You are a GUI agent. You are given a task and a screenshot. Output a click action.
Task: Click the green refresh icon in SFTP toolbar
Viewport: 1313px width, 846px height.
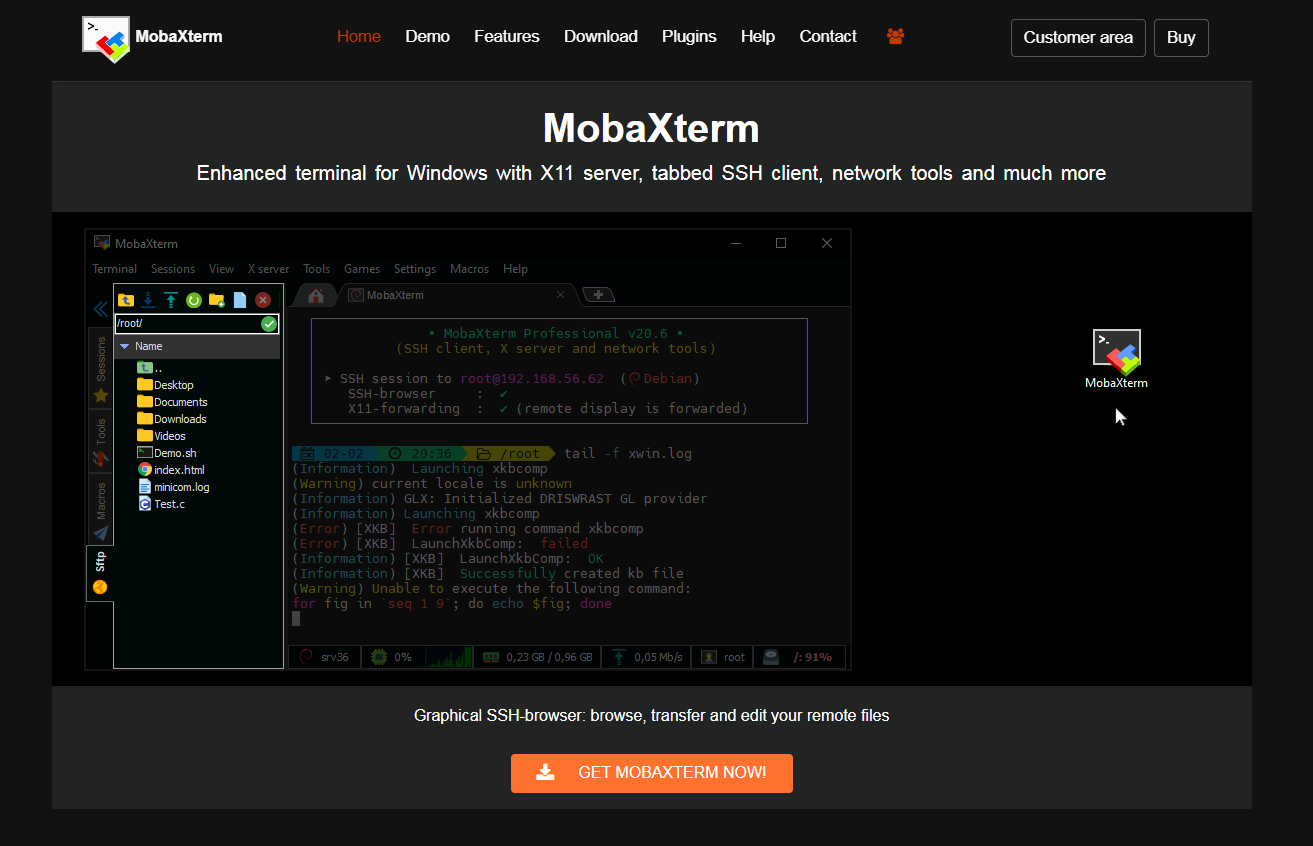click(x=194, y=299)
